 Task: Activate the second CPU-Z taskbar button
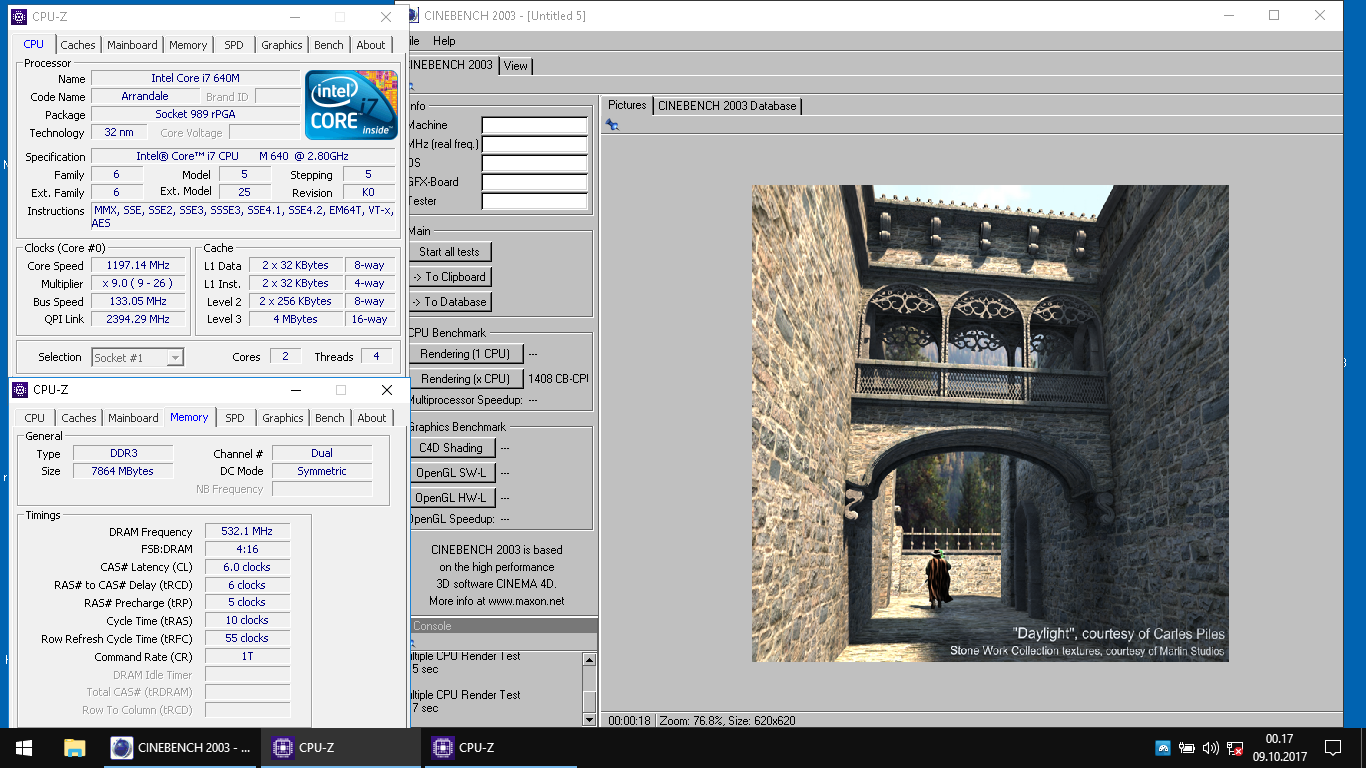click(501, 747)
